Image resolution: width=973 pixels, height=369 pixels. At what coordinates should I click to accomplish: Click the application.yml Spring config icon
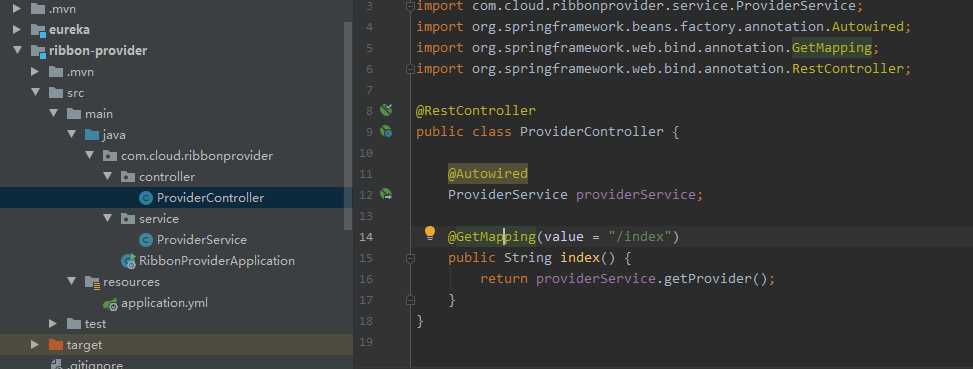coord(110,303)
